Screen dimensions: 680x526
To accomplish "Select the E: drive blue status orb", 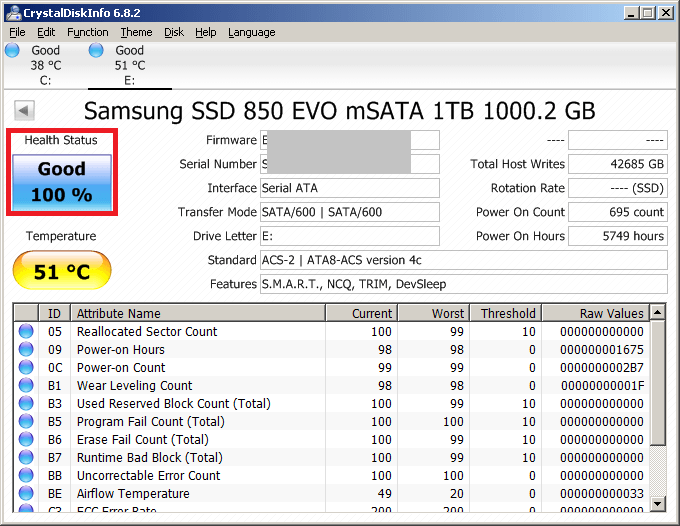I will (96, 50).
